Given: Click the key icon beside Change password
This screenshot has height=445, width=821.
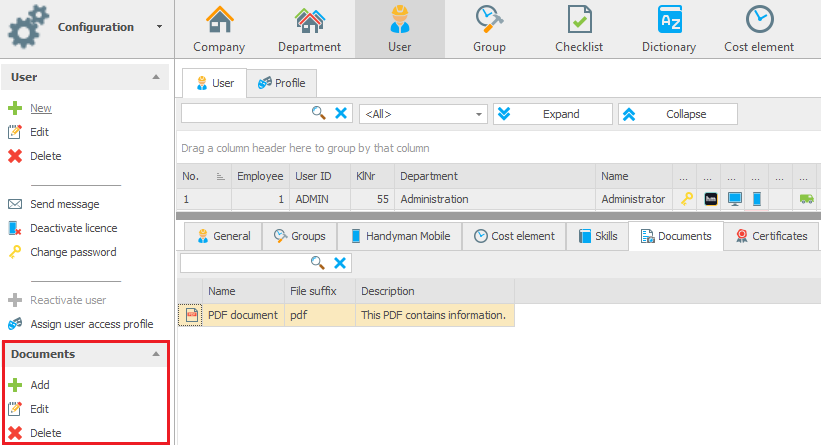Looking at the screenshot, I should (x=15, y=252).
